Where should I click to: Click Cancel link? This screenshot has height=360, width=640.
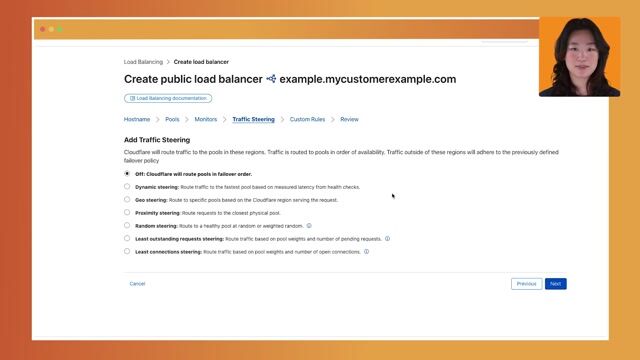(137, 284)
